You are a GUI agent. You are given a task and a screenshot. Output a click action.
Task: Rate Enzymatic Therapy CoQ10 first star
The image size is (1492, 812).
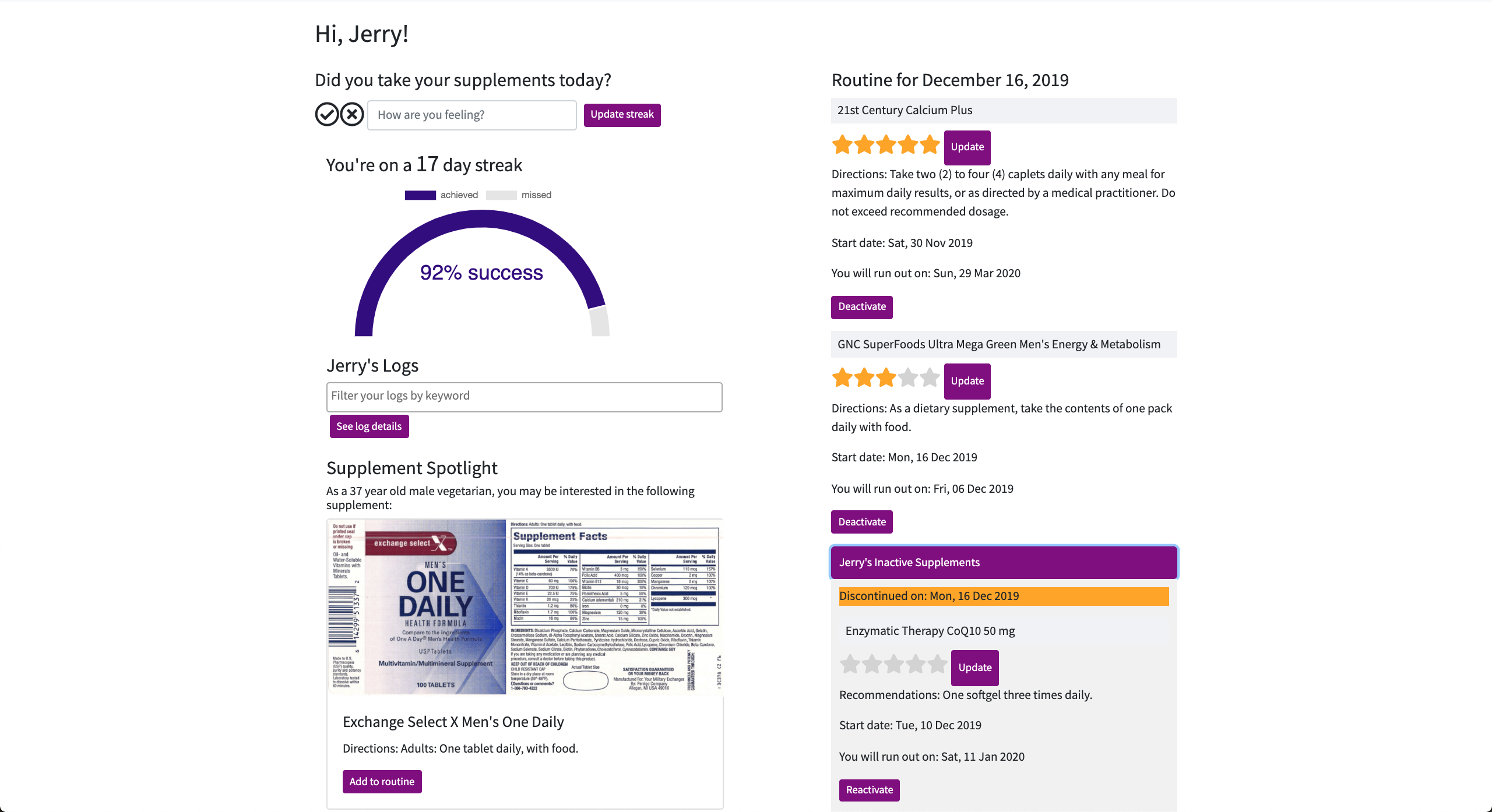[x=850, y=664]
